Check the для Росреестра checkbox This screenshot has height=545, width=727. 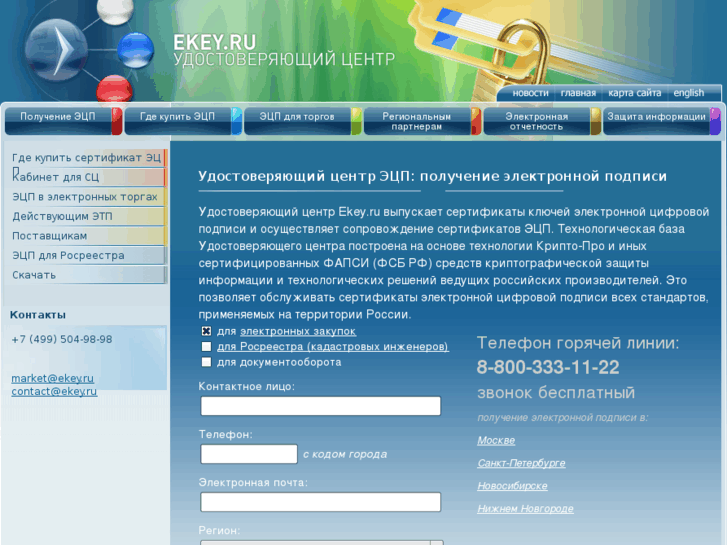point(206,346)
